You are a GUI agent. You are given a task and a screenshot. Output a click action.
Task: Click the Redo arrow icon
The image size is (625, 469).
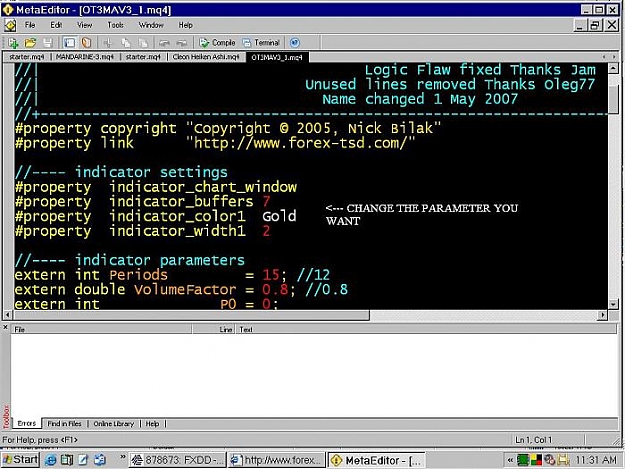pyautogui.click(x=181, y=43)
